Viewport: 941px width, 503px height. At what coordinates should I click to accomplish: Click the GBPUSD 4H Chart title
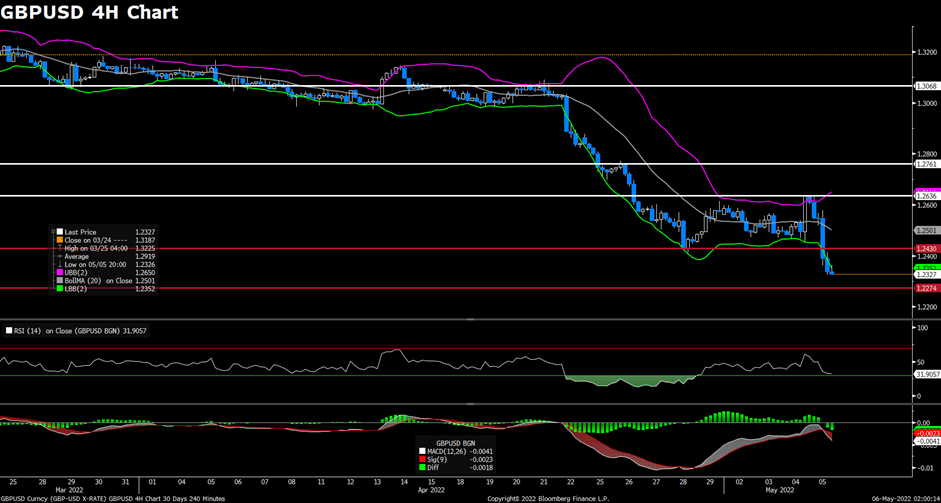coord(89,12)
